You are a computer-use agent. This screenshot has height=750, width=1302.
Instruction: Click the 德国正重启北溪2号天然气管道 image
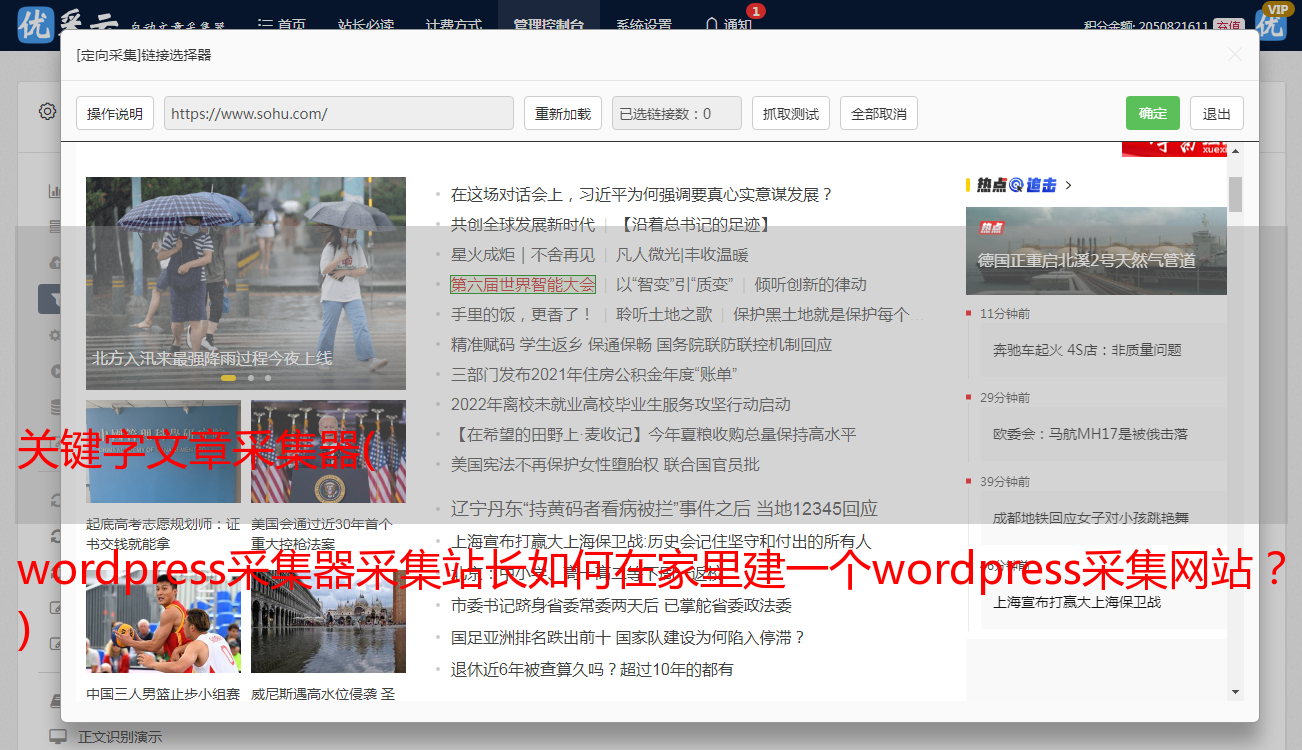(x=1096, y=251)
